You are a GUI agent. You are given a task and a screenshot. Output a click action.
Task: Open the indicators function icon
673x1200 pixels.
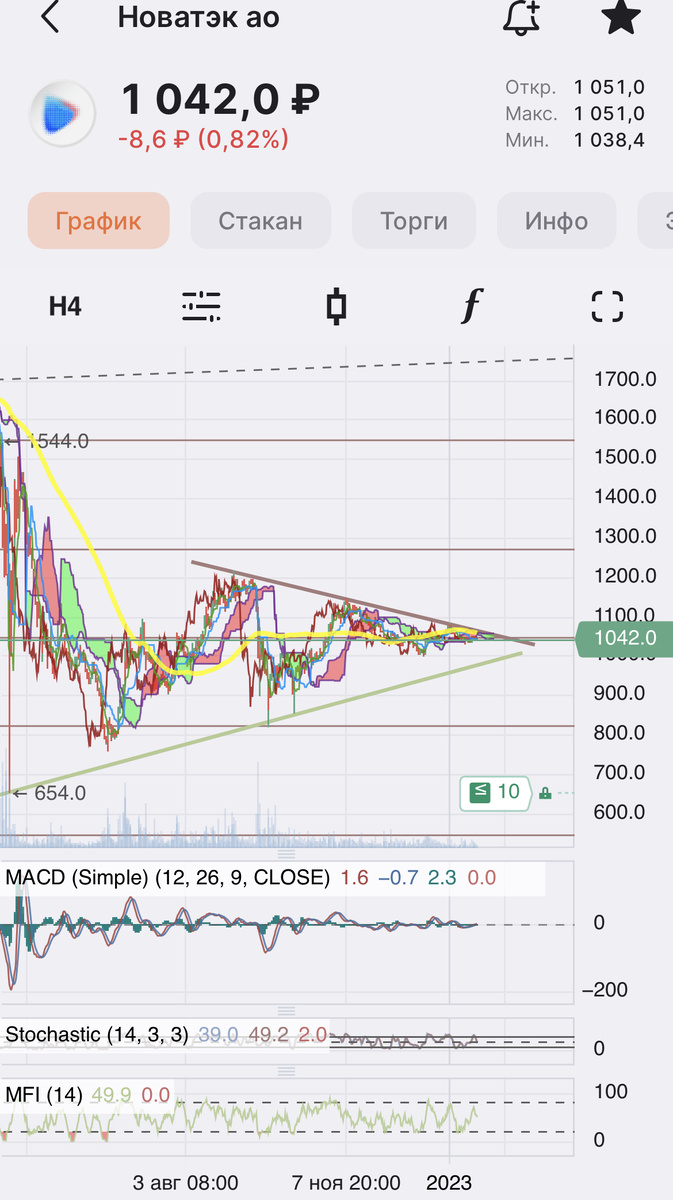click(471, 306)
